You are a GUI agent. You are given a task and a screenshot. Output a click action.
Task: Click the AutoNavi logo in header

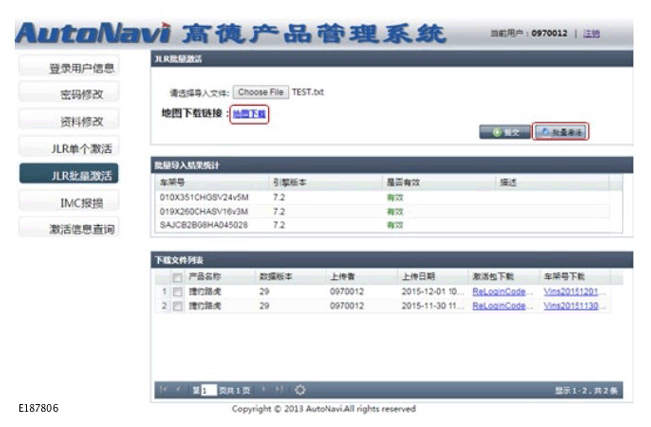93,33
